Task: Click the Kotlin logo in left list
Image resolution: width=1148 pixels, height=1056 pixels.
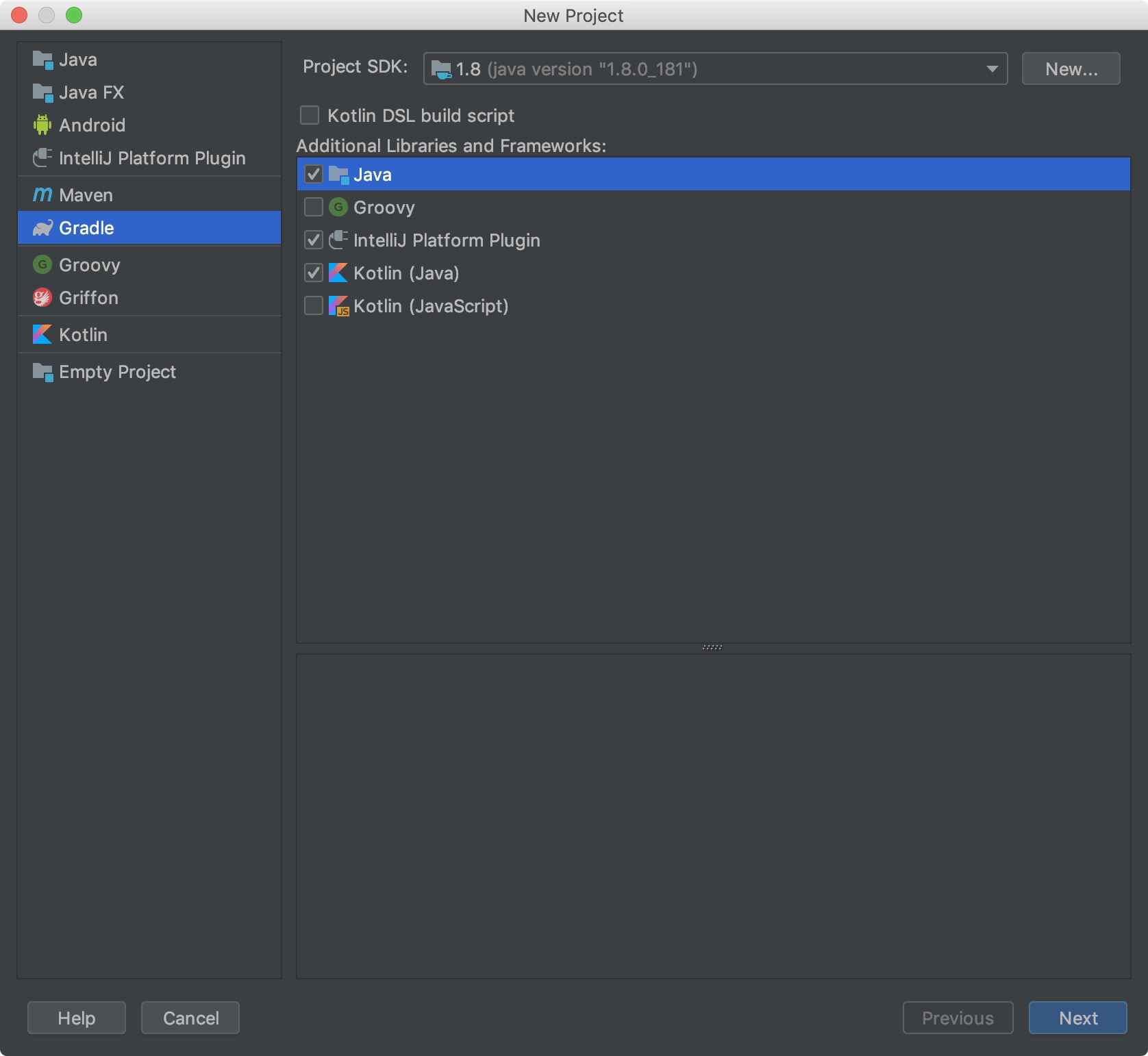Action: (42, 335)
